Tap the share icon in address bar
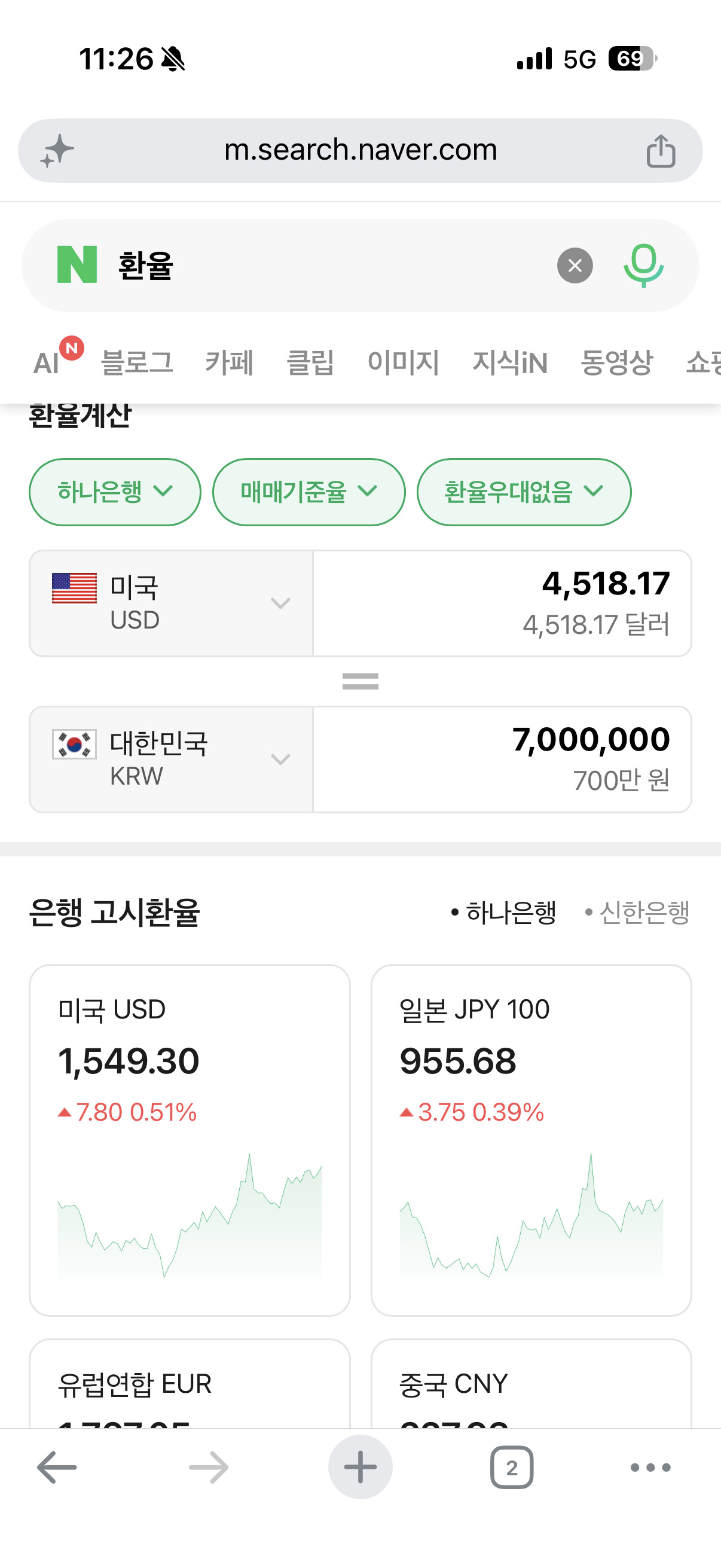Image resolution: width=721 pixels, height=1568 pixels. coord(661,151)
